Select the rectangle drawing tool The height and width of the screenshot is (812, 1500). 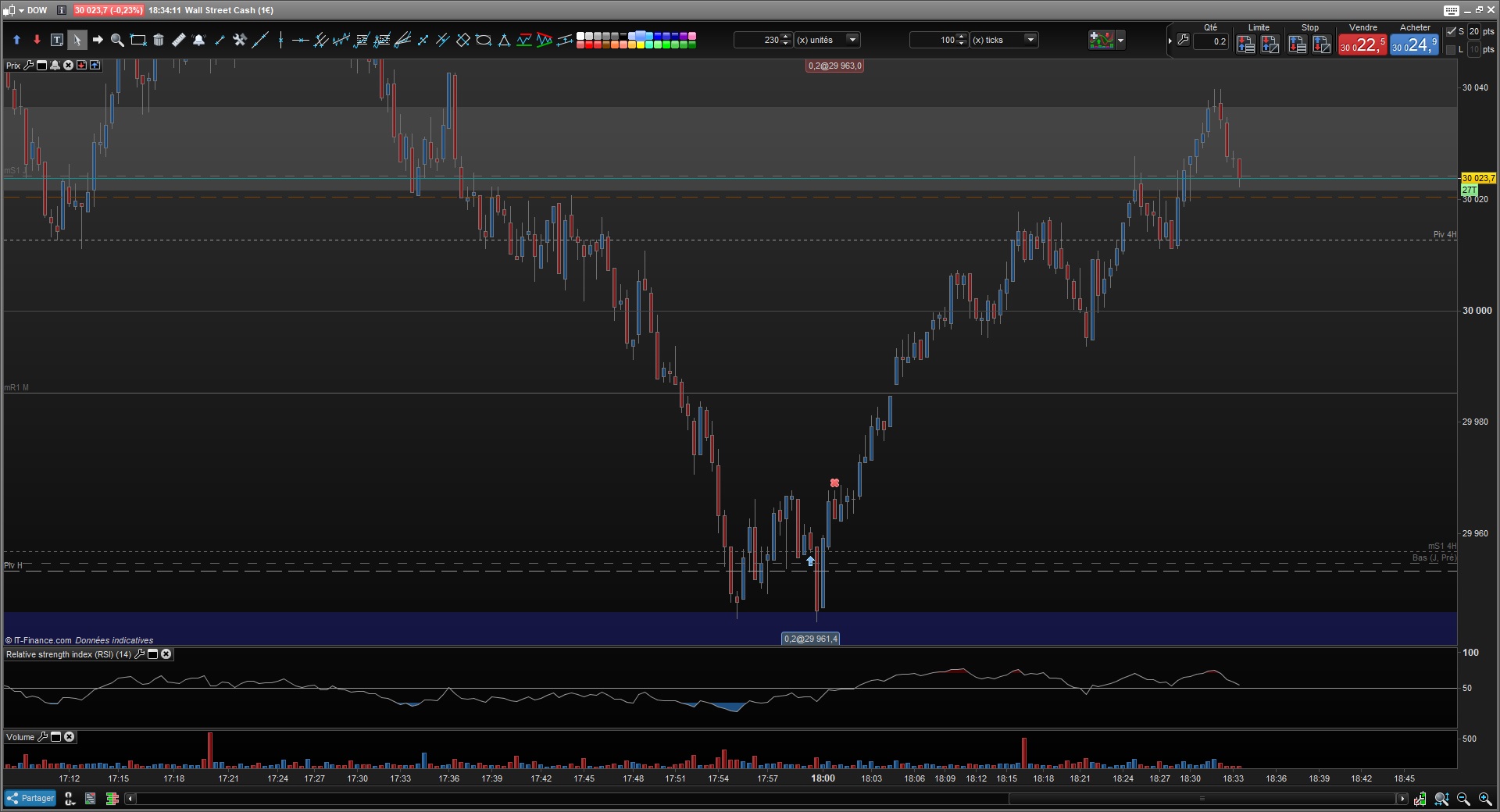tap(138, 40)
